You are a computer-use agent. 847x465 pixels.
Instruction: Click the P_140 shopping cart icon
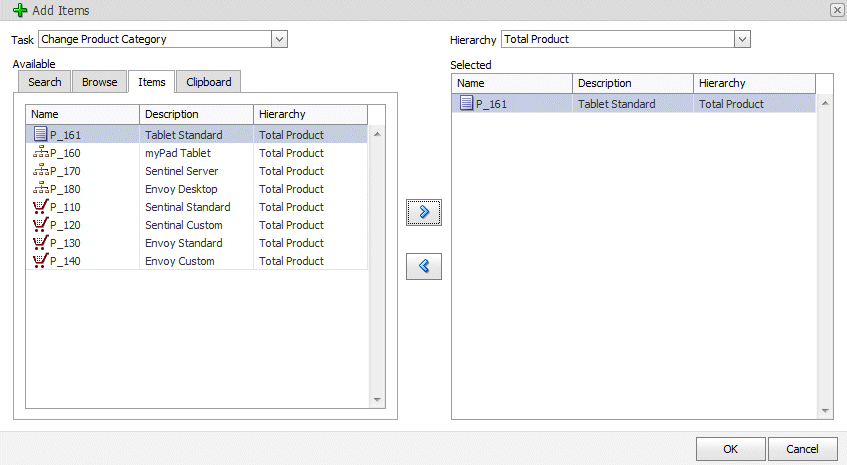(x=40, y=261)
